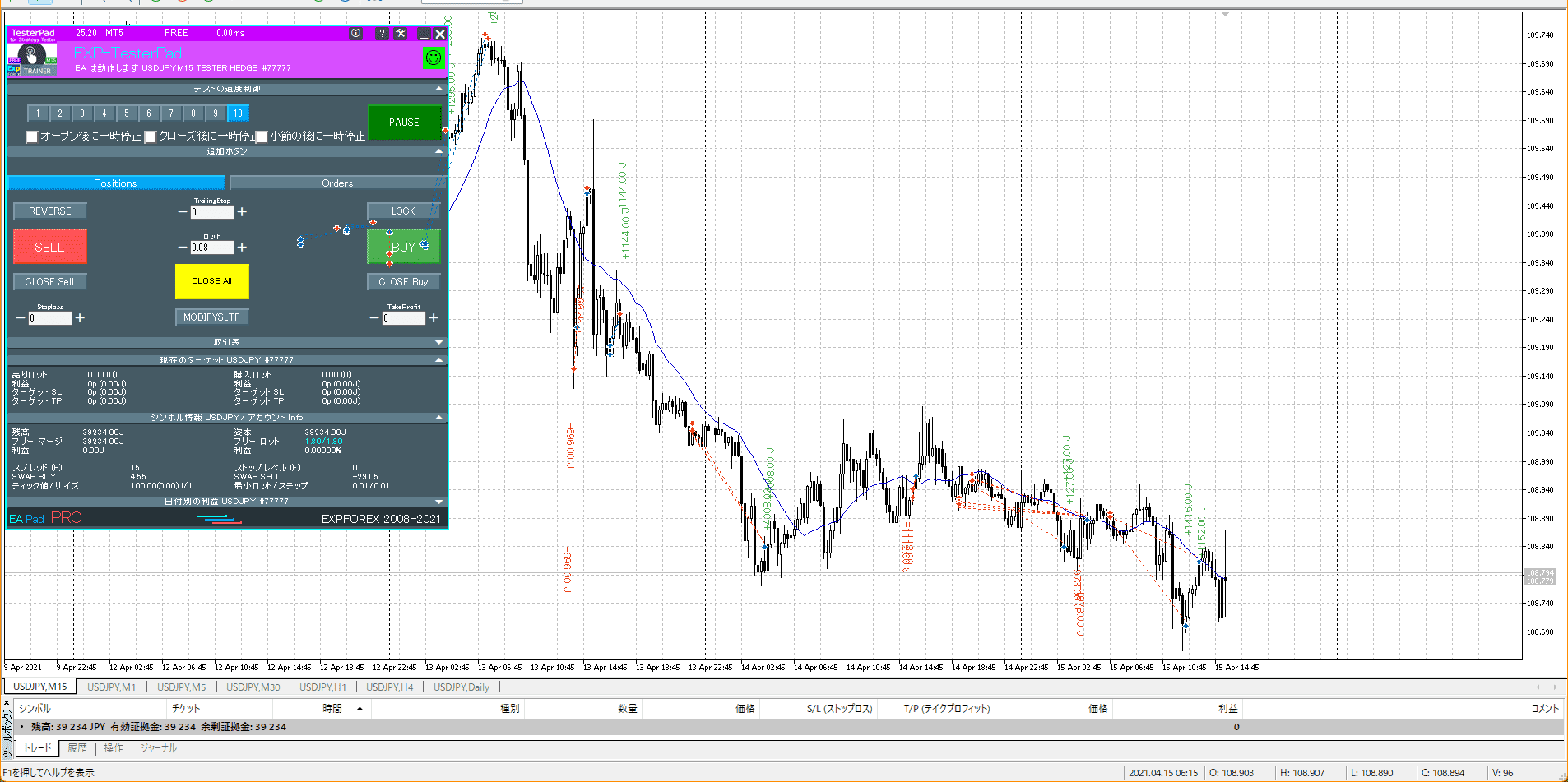
Task: Click the info icon in TesterPad header
Action: (x=355, y=34)
